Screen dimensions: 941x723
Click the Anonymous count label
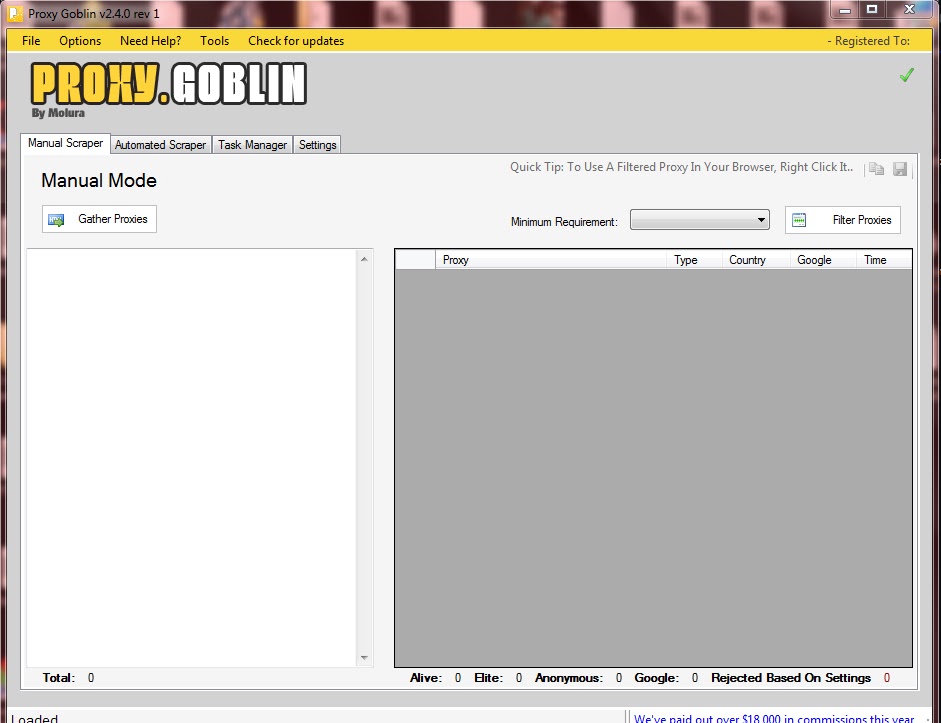[569, 678]
